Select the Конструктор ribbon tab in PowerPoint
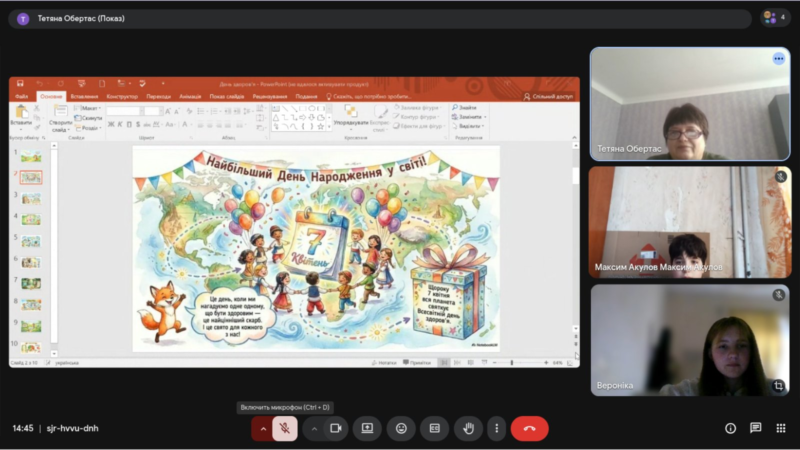Viewport: 800px width, 450px height. pyautogui.click(x=122, y=96)
